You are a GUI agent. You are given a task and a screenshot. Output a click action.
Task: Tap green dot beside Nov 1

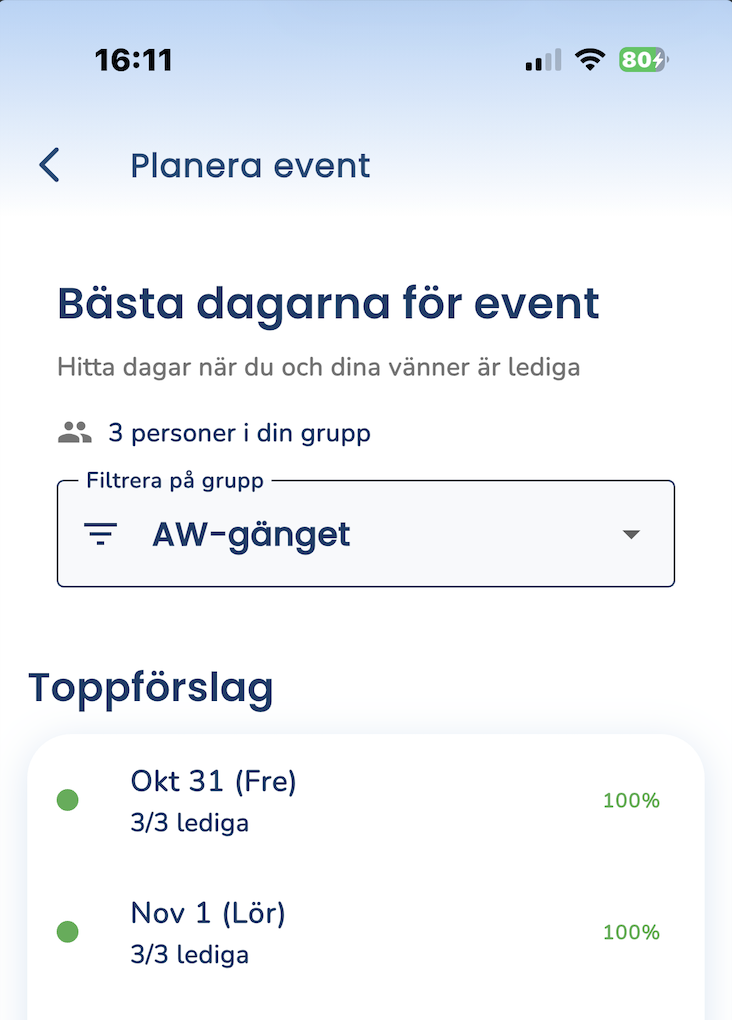67,932
